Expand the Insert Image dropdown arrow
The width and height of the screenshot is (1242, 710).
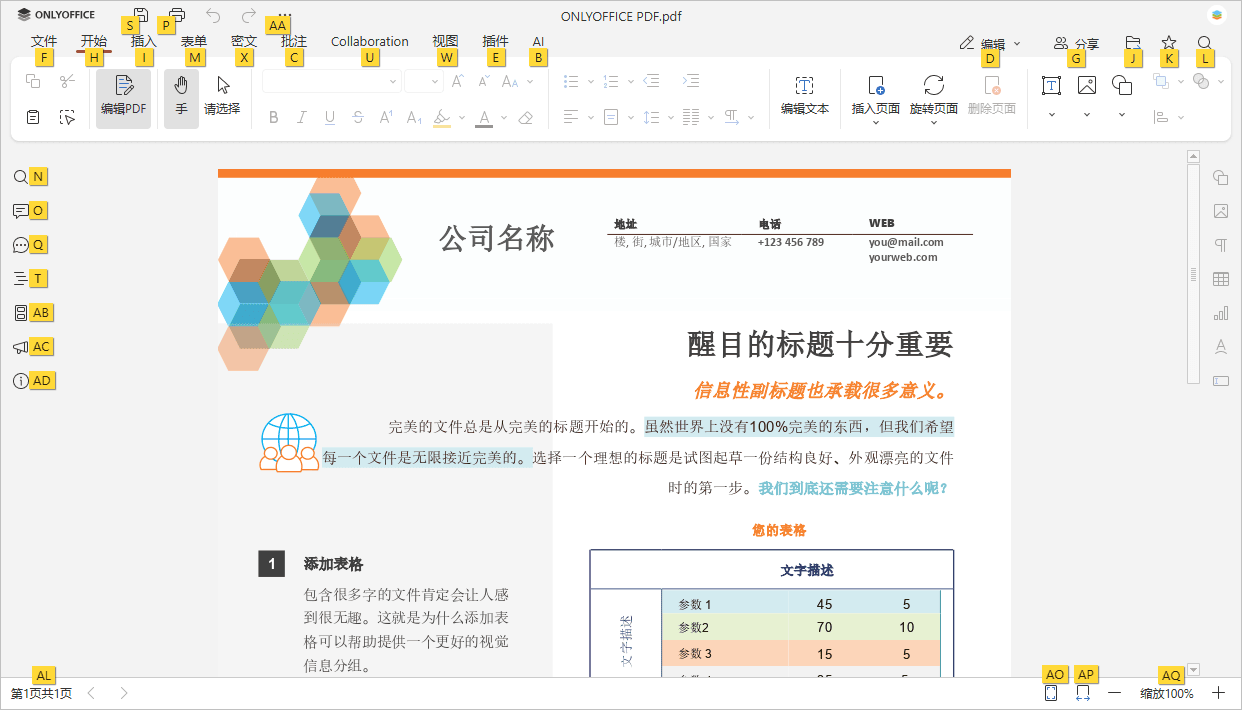(1087, 115)
